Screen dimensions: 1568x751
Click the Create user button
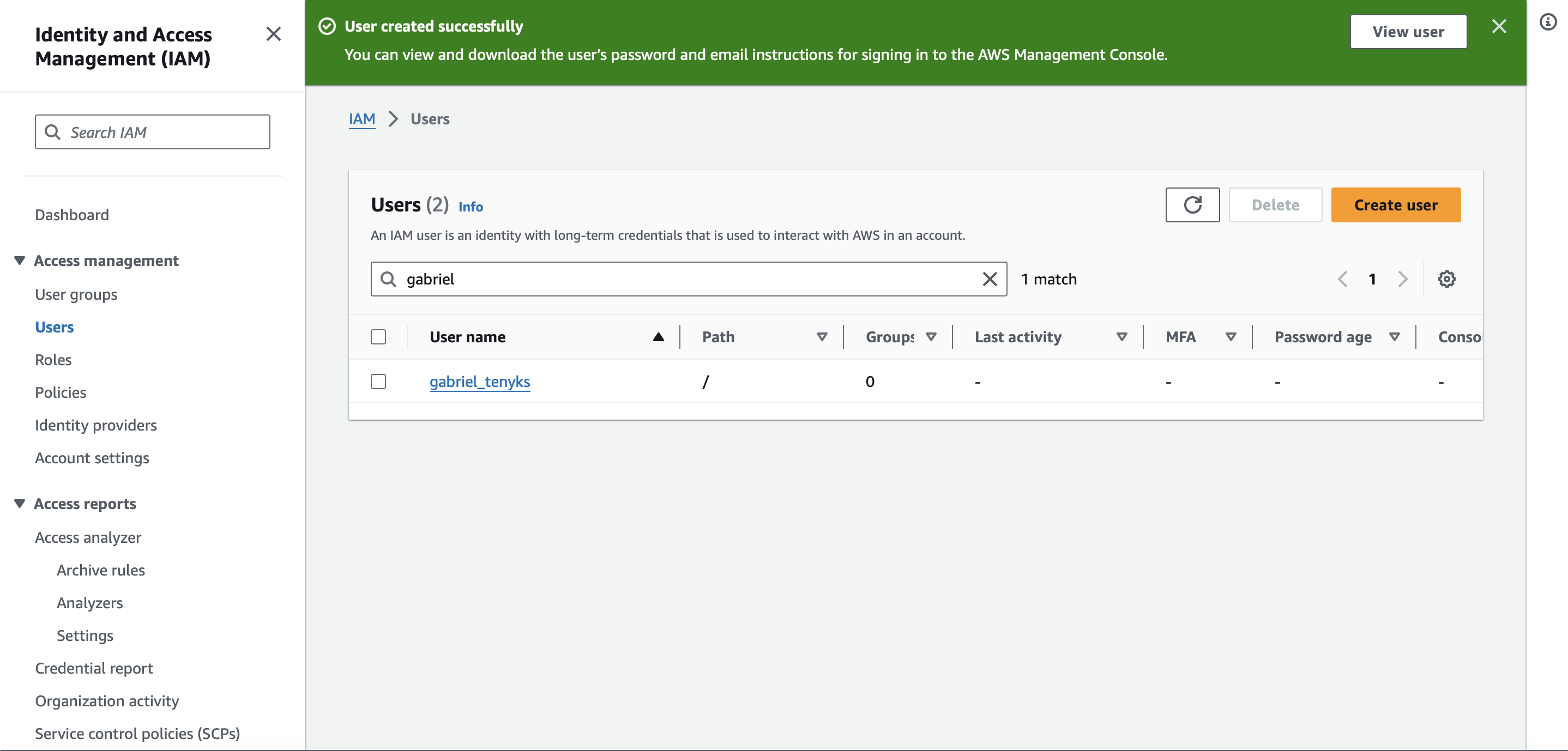(1396, 204)
